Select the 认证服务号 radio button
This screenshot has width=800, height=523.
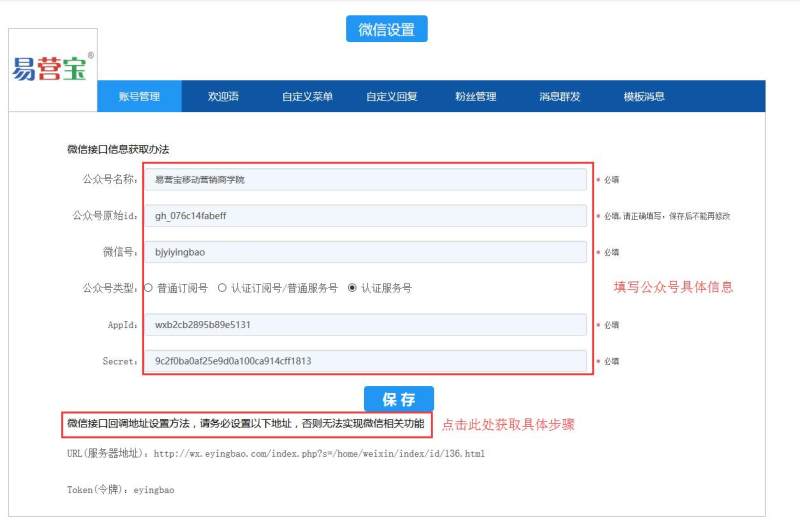click(x=352, y=288)
